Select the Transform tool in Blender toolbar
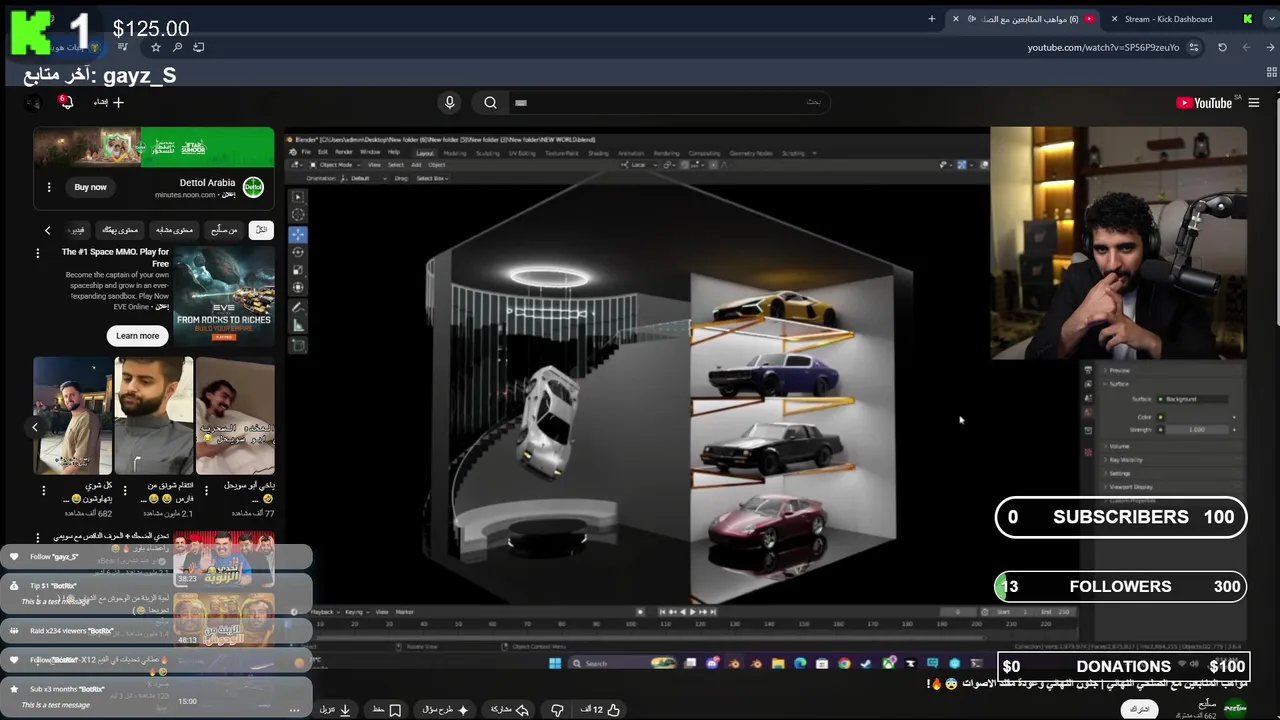This screenshot has height=720, width=1280. [x=298, y=288]
